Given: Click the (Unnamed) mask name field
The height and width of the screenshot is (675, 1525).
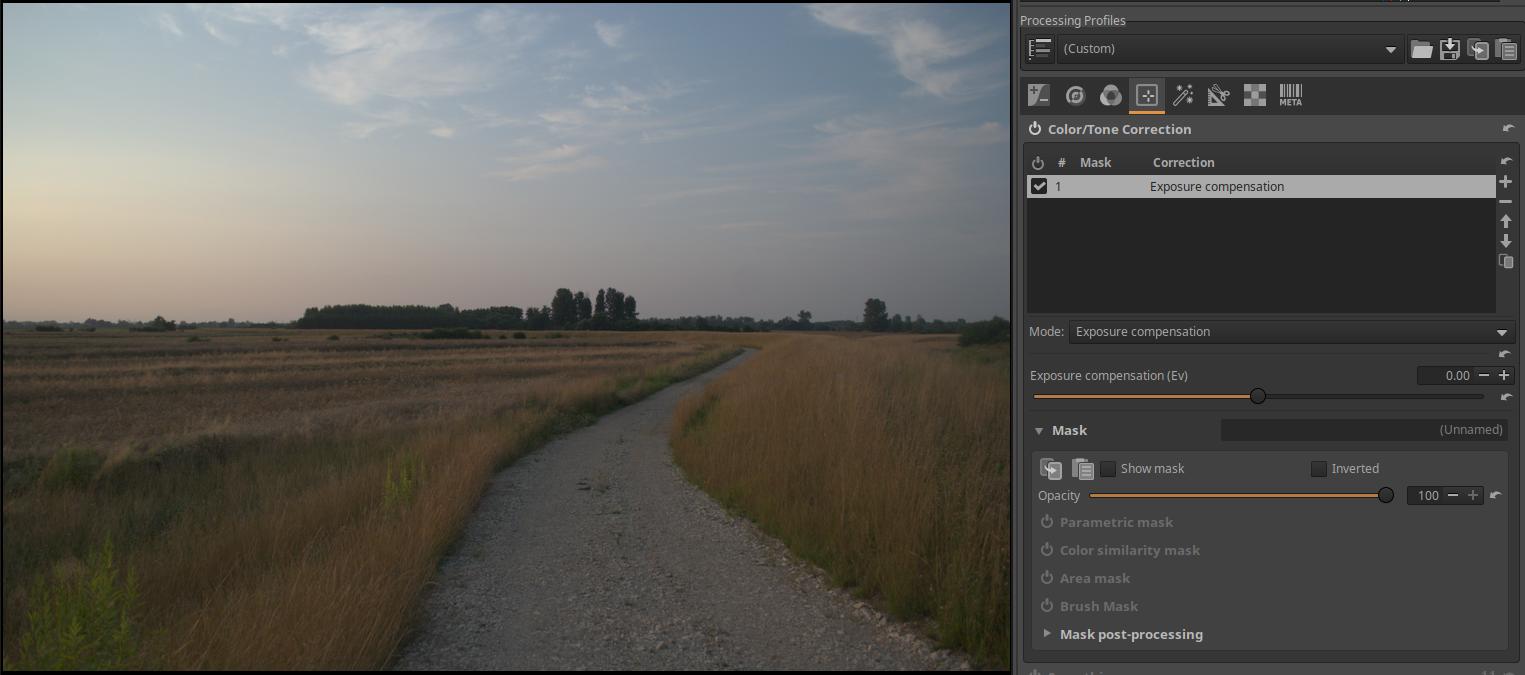Looking at the screenshot, I should pos(1364,430).
